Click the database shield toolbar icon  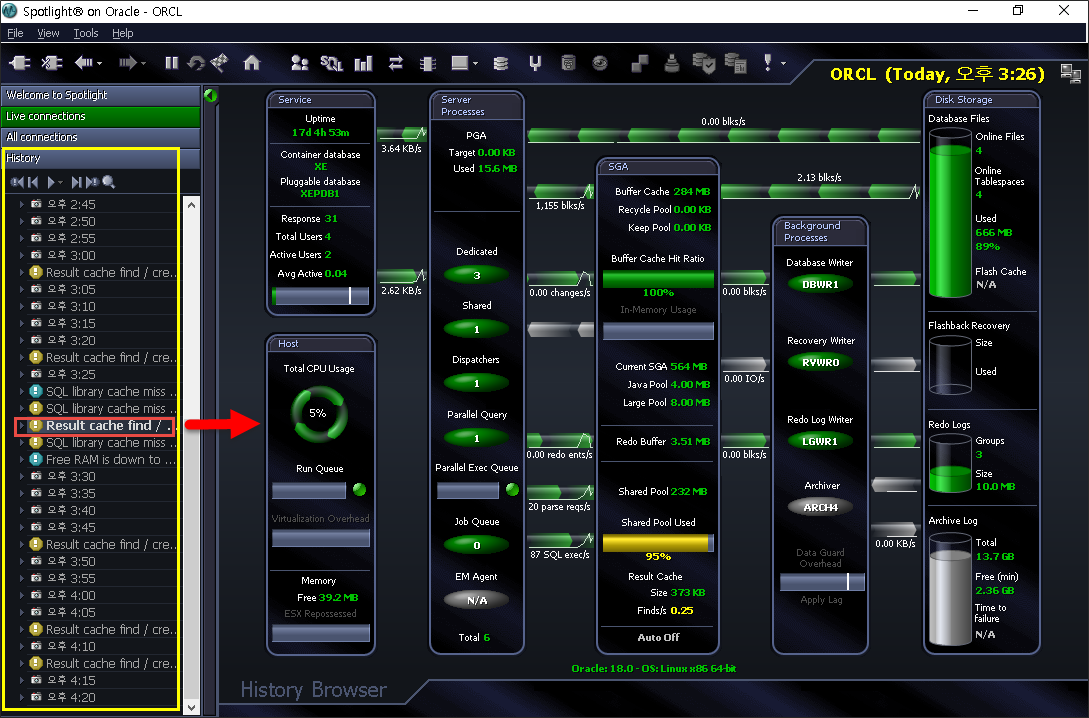tap(704, 63)
